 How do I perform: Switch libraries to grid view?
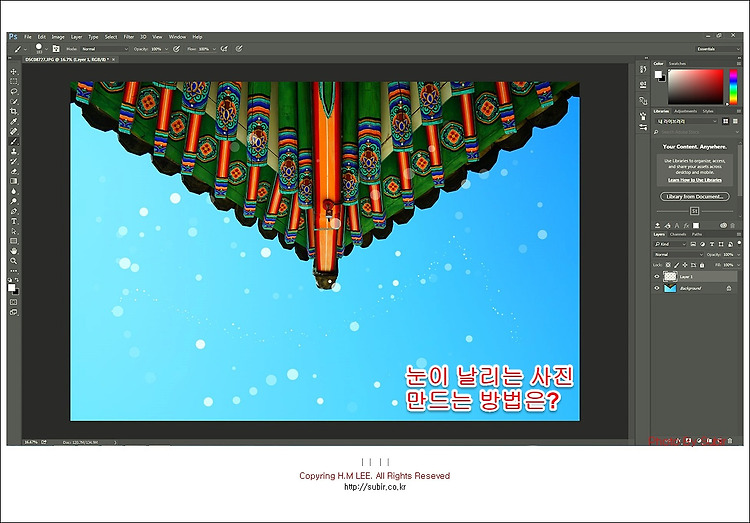click(x=726, y=122)
